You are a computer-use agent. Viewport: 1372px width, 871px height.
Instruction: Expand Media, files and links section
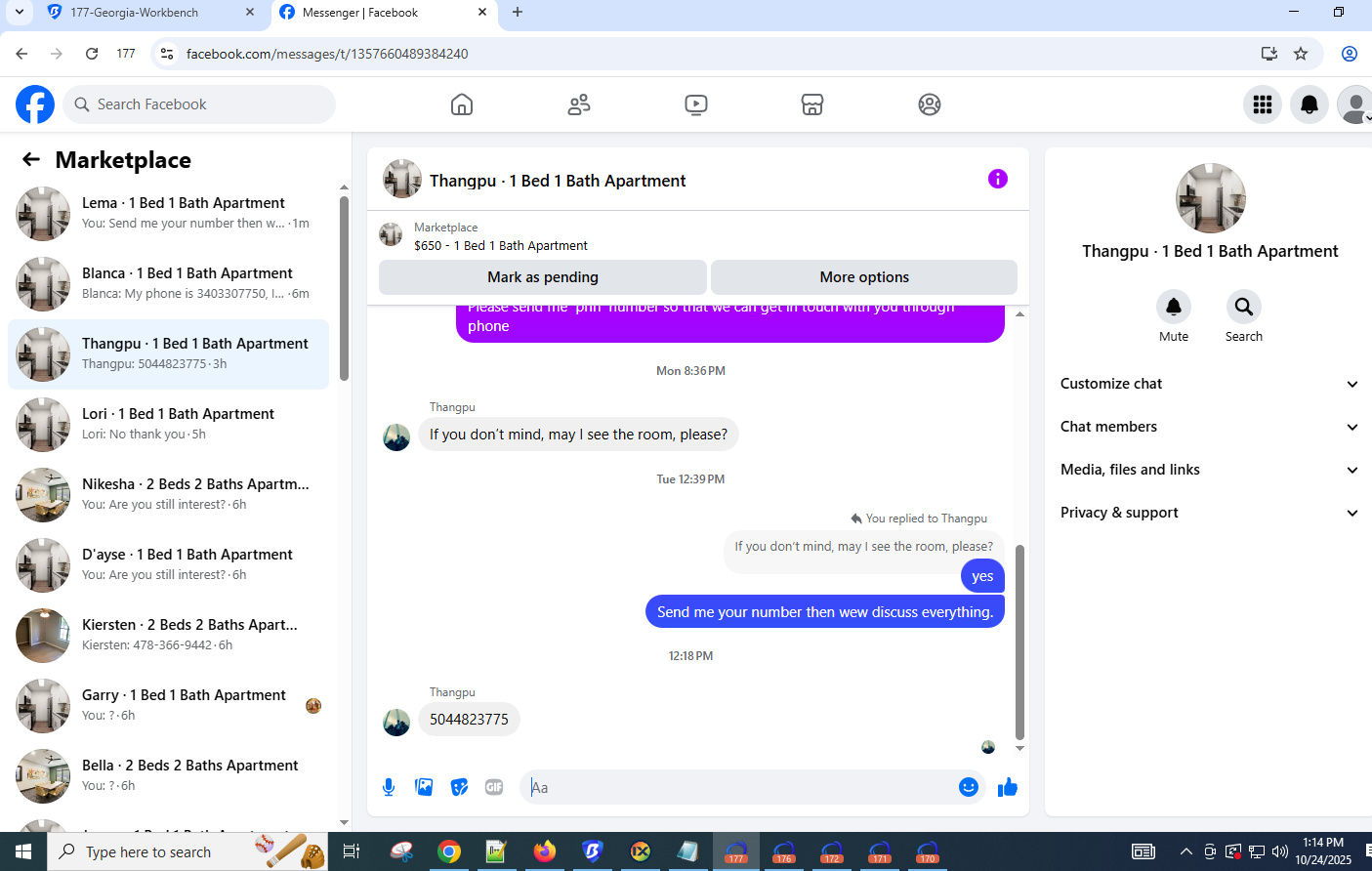(x=1210, y=470)
